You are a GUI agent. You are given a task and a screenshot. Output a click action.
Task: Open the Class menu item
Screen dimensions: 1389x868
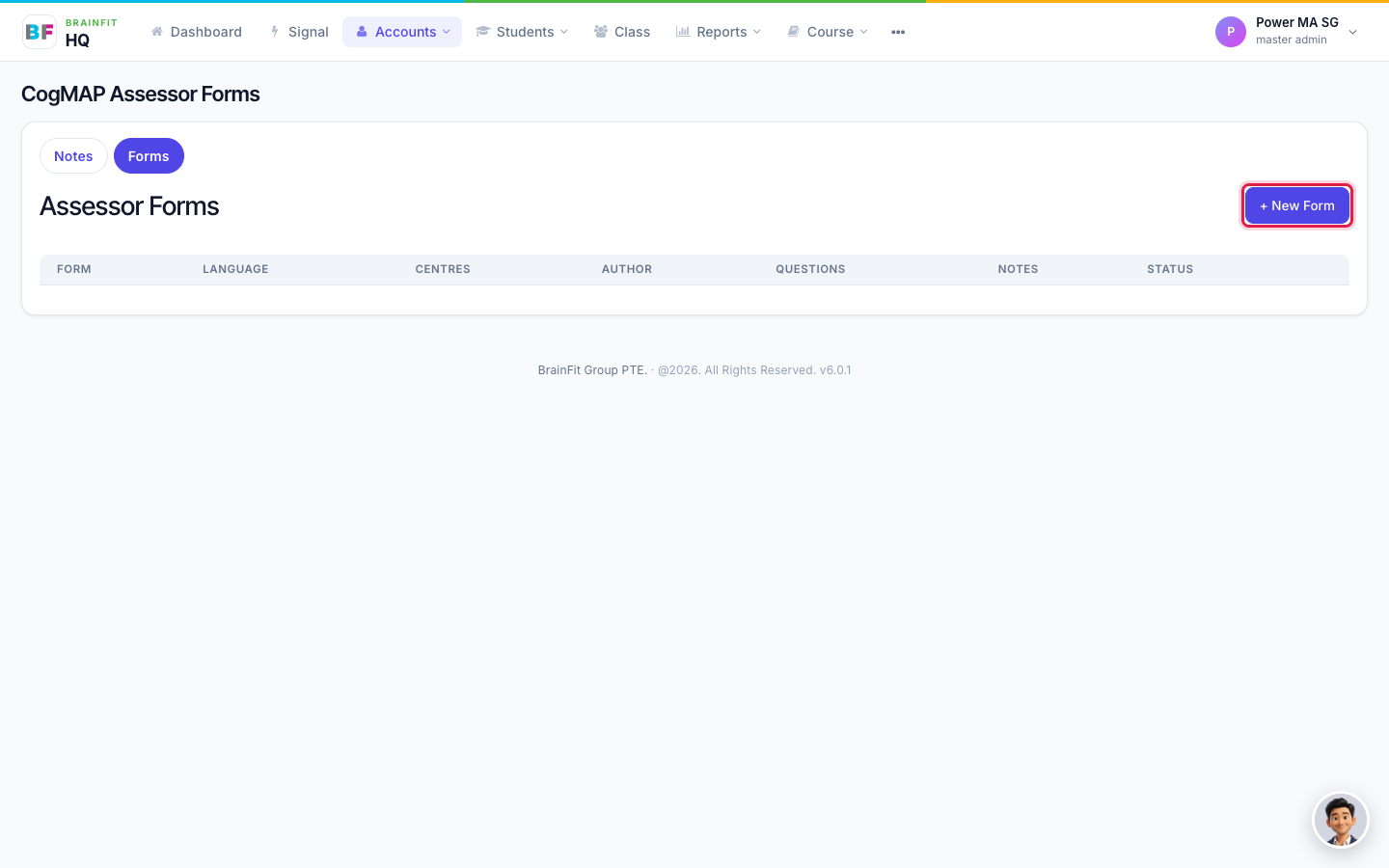pos(622,32)
